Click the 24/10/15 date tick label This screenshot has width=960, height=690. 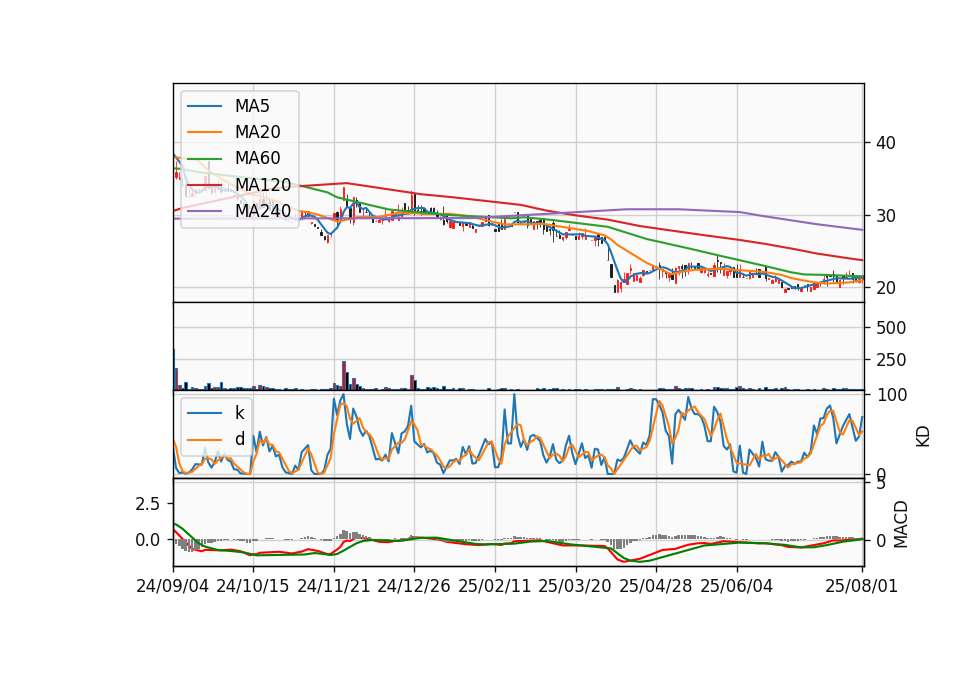252,586
